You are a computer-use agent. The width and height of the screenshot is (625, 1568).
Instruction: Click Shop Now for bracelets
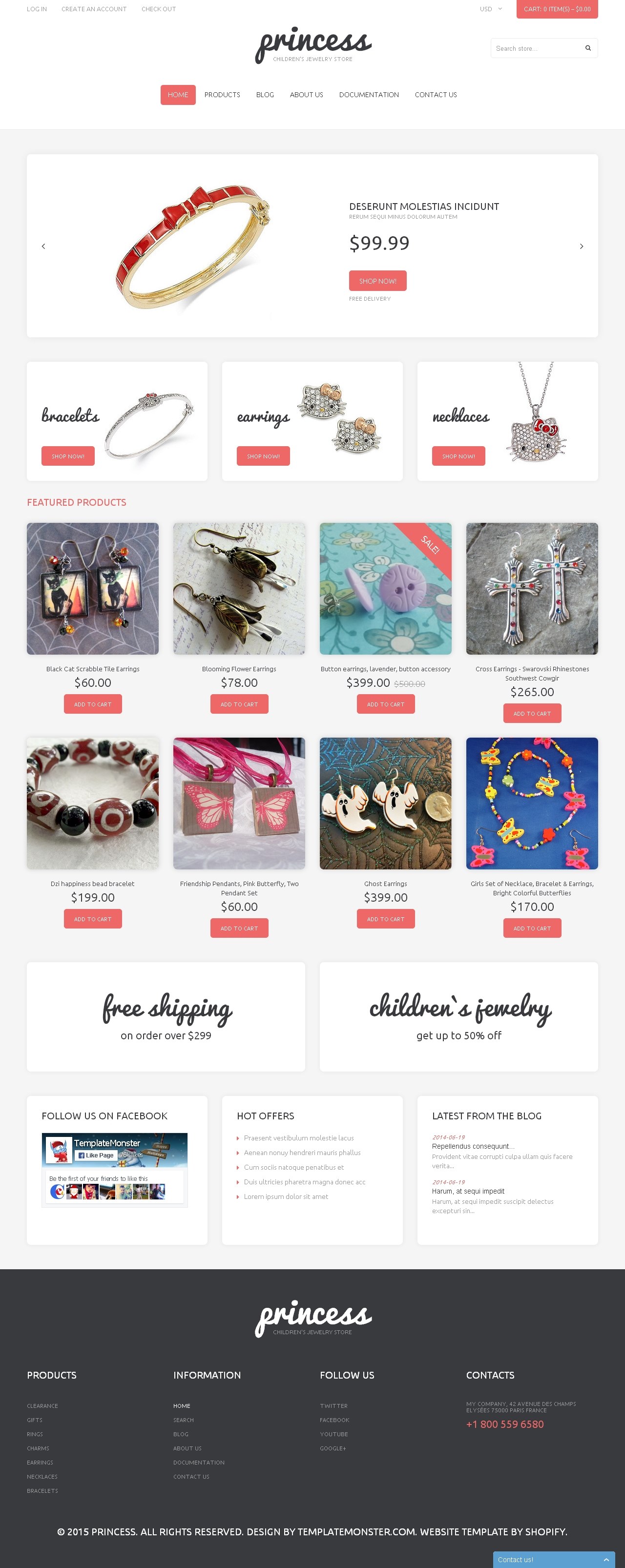(68, 456)
